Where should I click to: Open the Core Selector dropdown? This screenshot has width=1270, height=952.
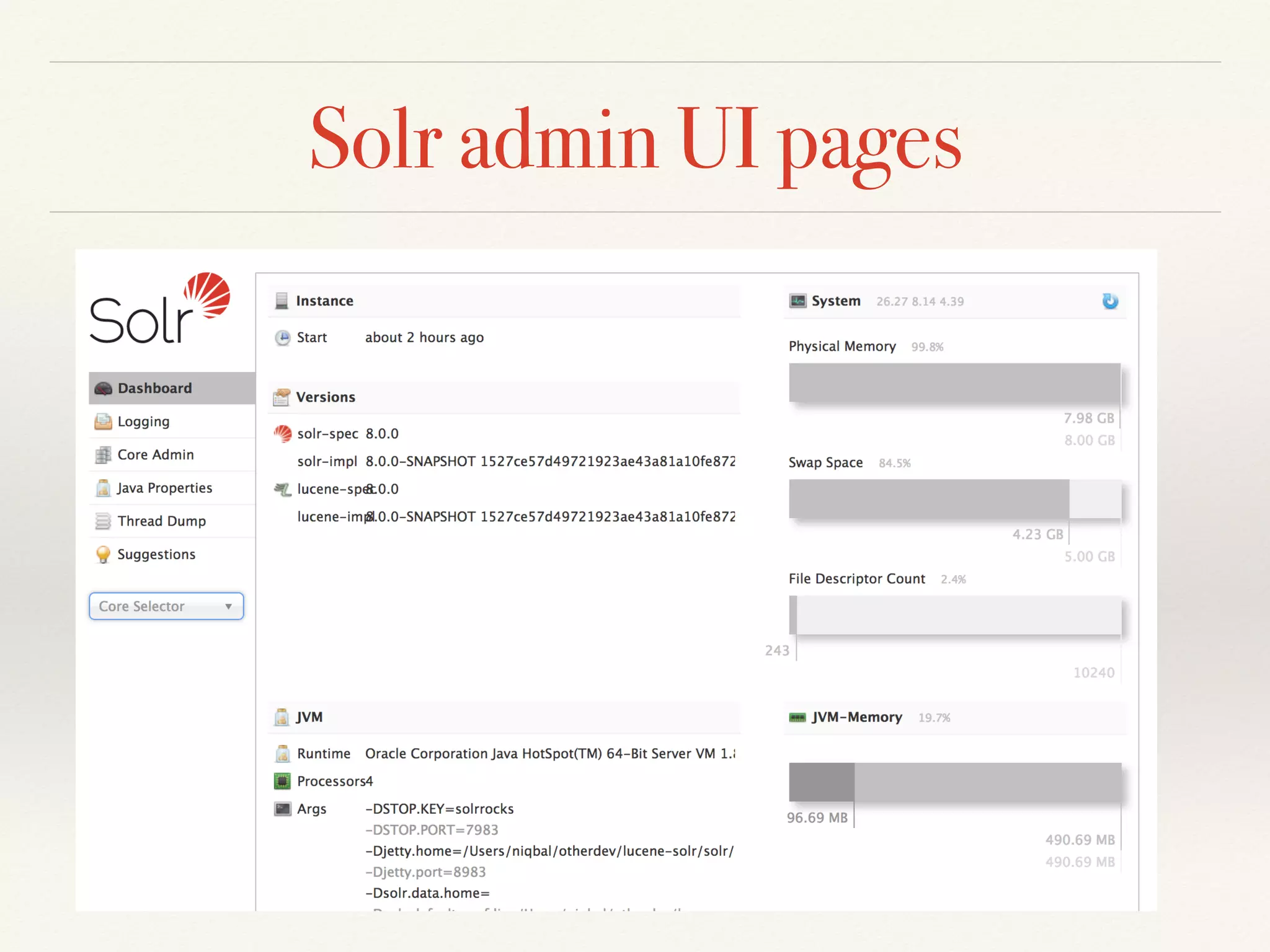[x=166, y=606]
